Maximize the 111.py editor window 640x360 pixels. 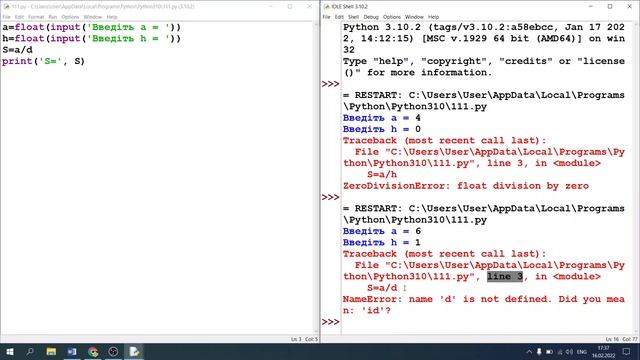point(290,7)
